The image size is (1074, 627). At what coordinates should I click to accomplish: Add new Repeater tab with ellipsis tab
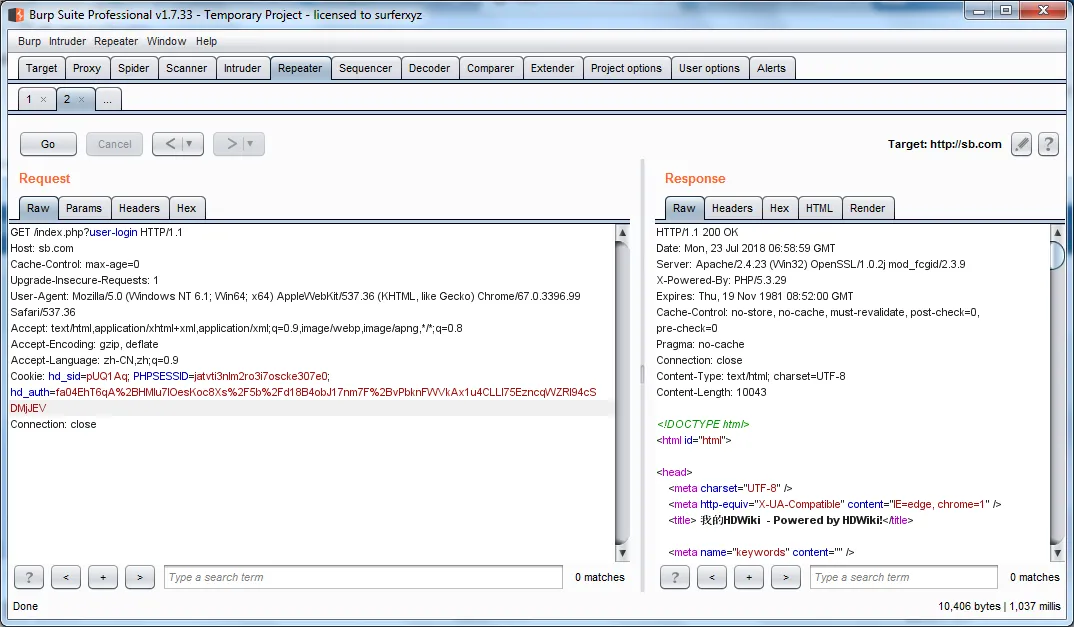(108, 100)
